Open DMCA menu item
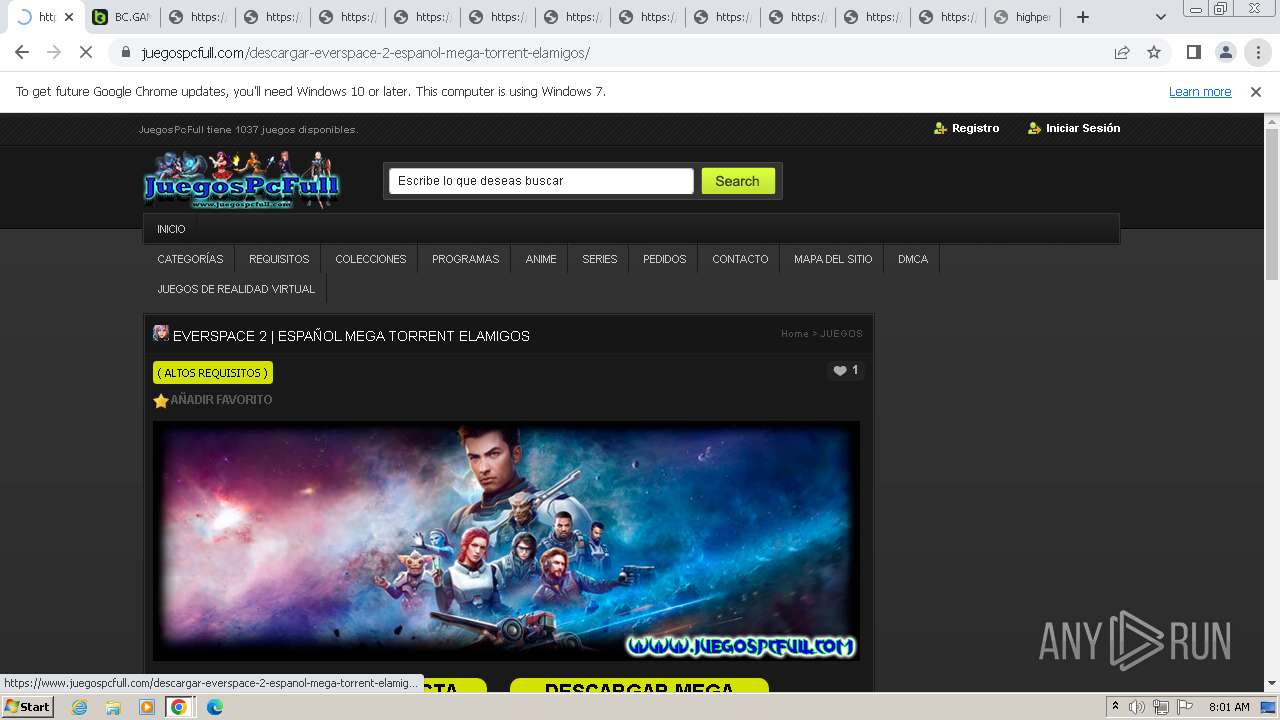 point(913,259)
